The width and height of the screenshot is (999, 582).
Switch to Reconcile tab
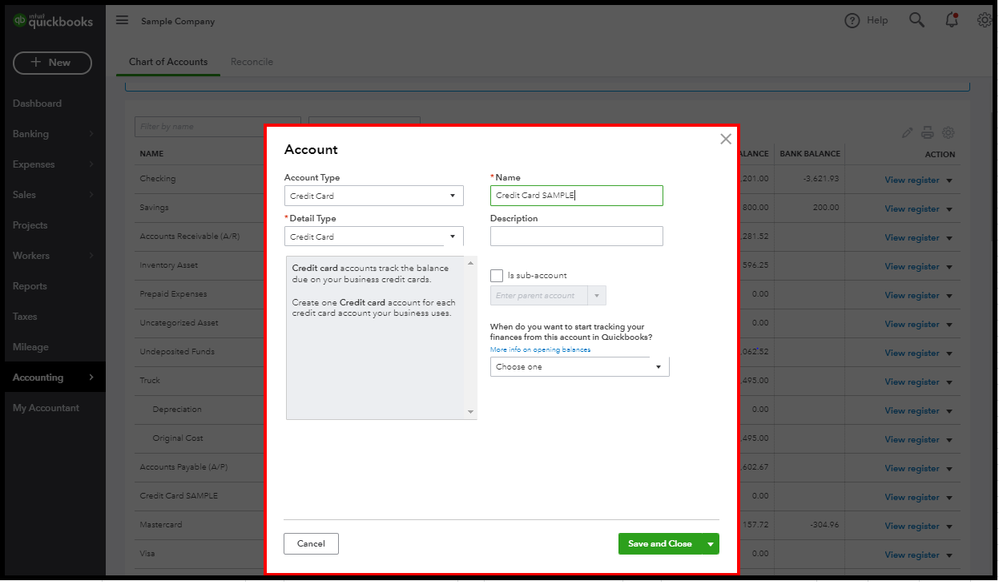click(x=252, y=62)
